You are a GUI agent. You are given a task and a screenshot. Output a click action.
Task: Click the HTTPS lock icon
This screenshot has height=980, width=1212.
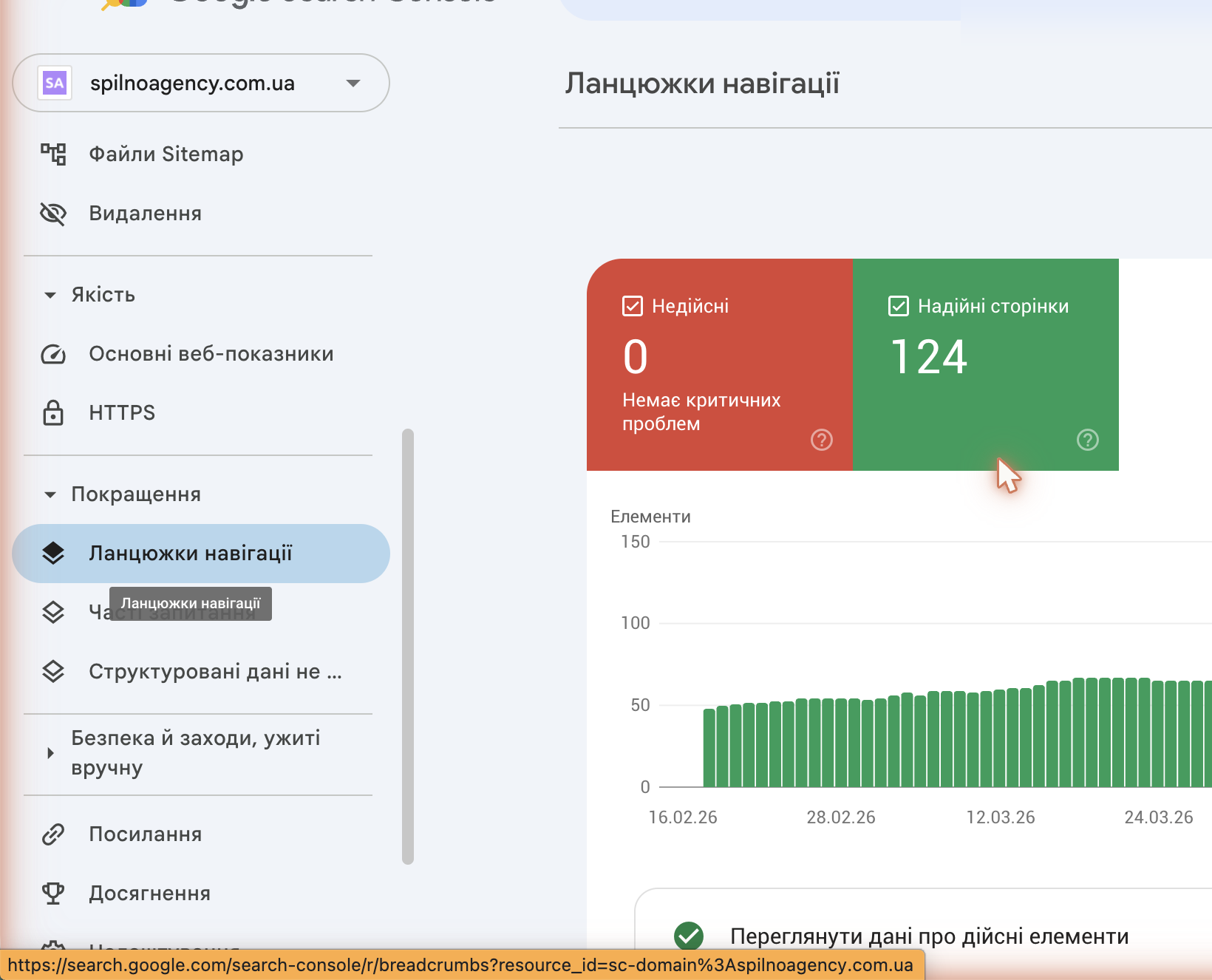pyautogui.click(x=53, y=412)
